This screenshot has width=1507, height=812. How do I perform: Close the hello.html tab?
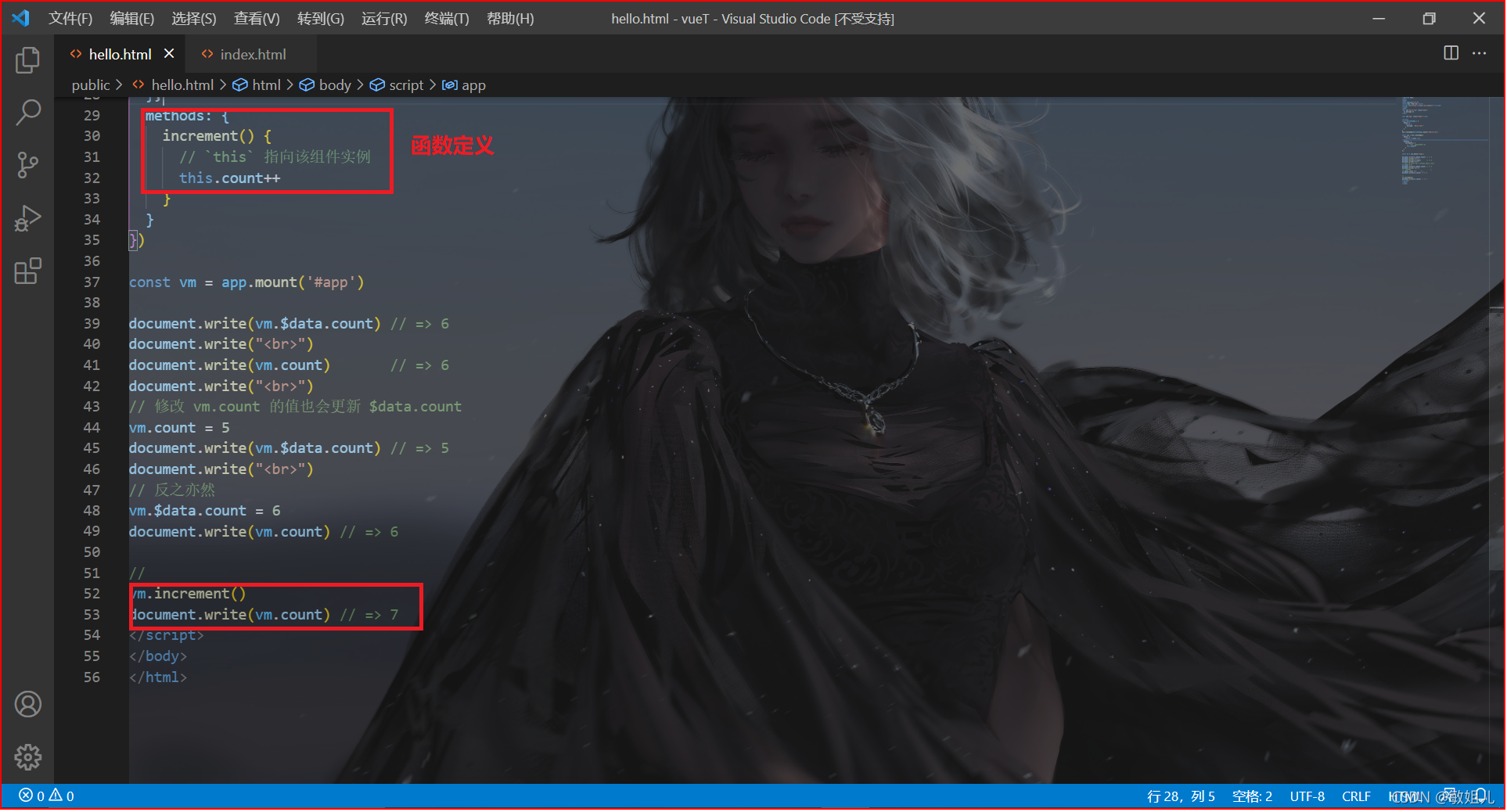click(169, 54)
